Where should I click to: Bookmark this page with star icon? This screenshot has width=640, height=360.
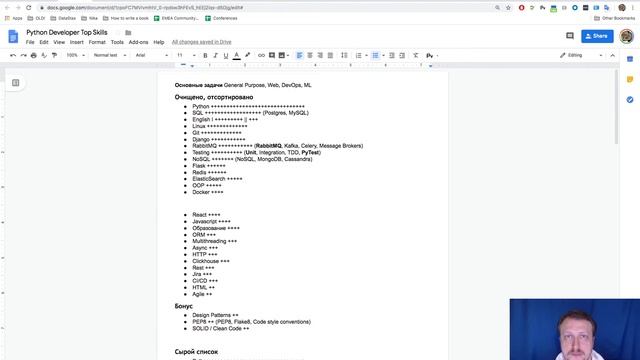click(508, 8)
